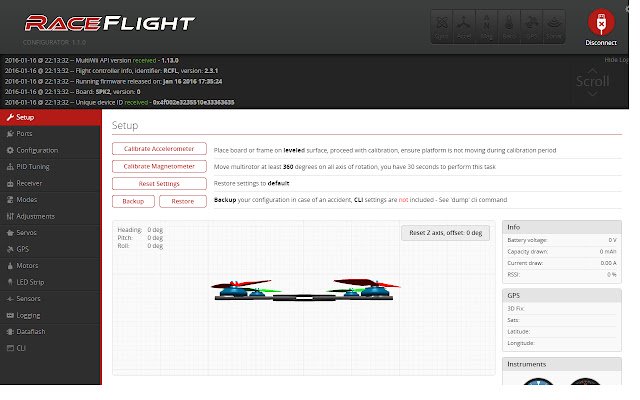Click the RSSI row
640x400 pixels.
click(x=562, y=274)
